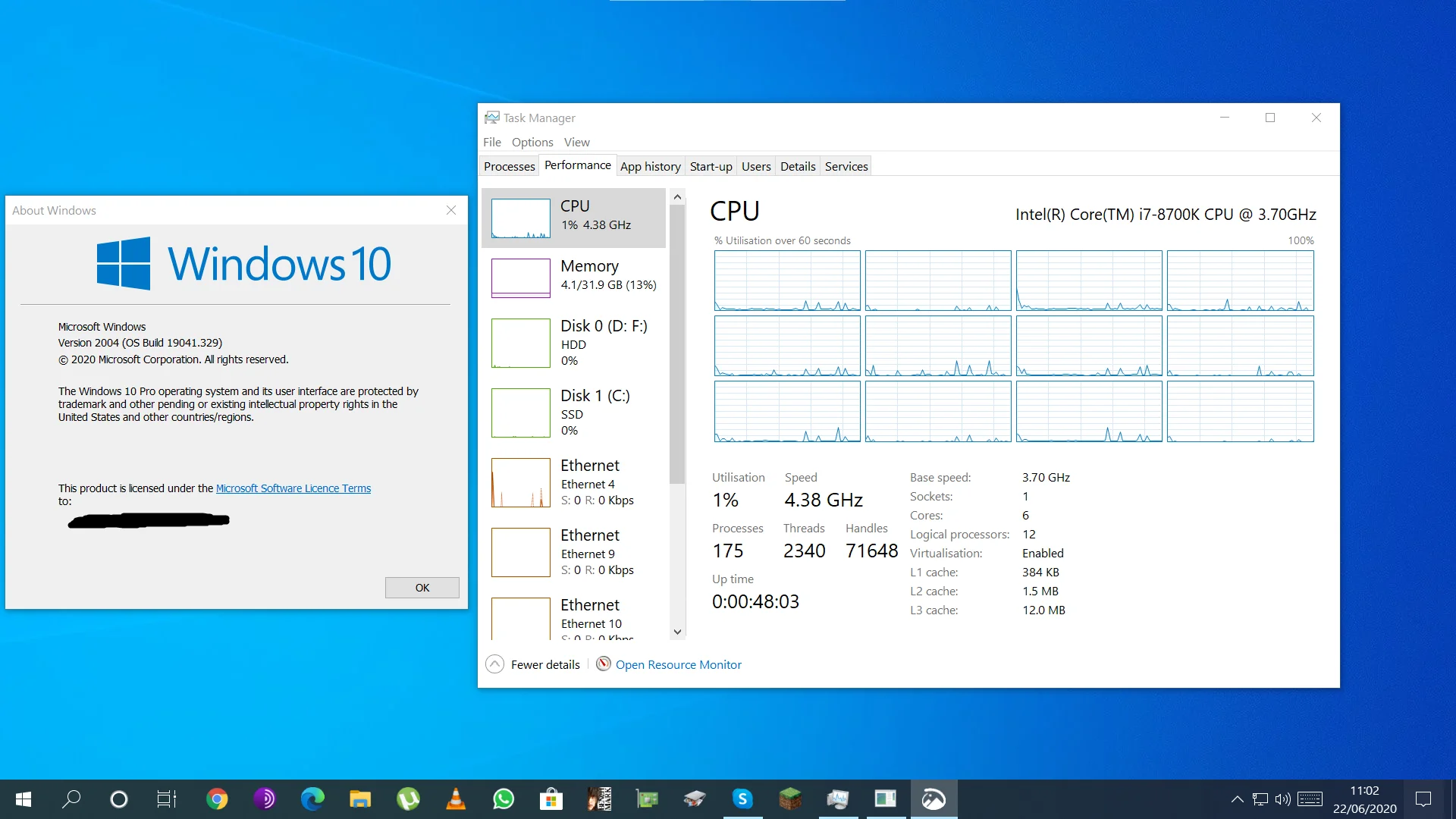Launch VLC media player from taskbar
The image size is (1456, 819).
point(456,799)
